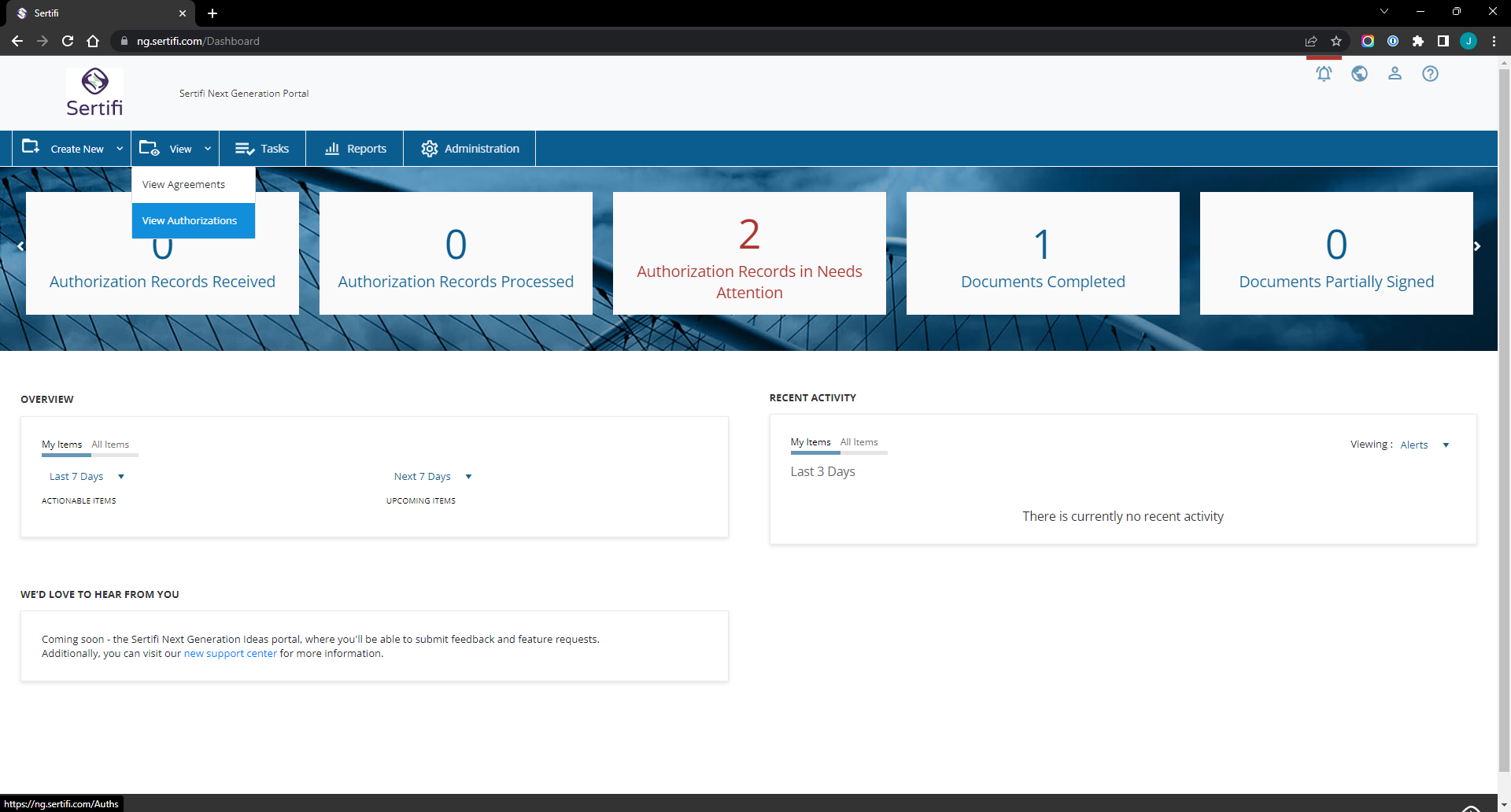Open the Administration menu
Screen dimensions: 1511x812
coord(470,149)
